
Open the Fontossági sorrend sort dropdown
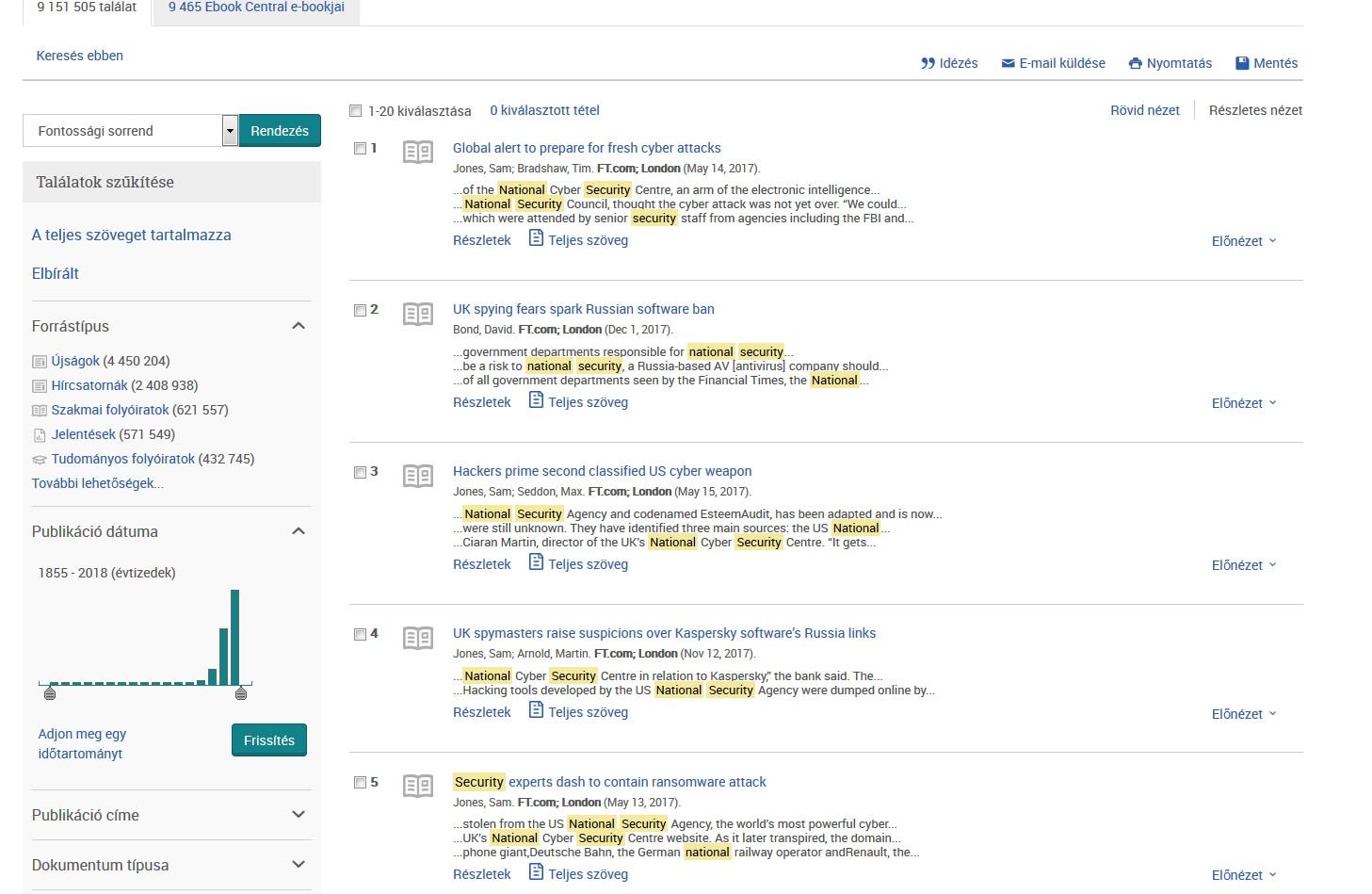(x=130, y=131)
